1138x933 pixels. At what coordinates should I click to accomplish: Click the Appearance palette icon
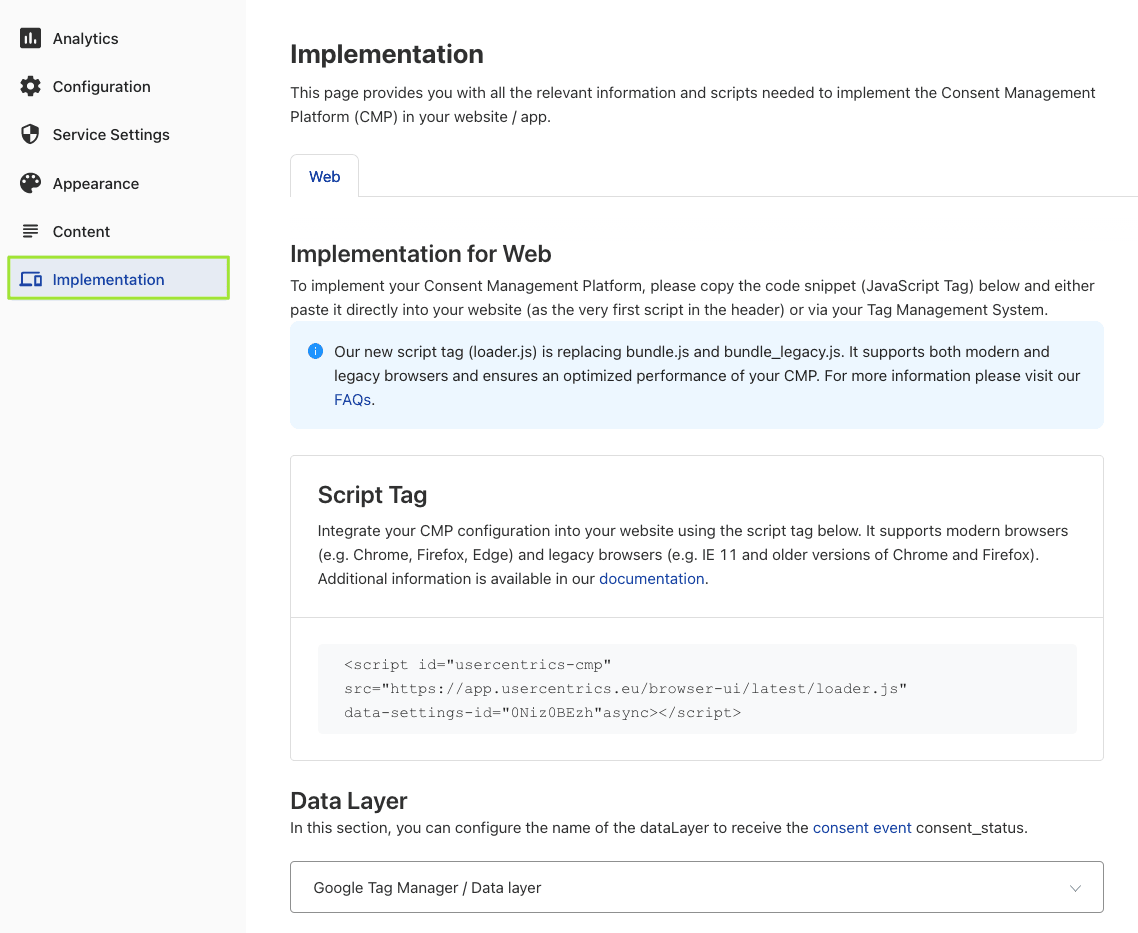[x=30, y=184]
